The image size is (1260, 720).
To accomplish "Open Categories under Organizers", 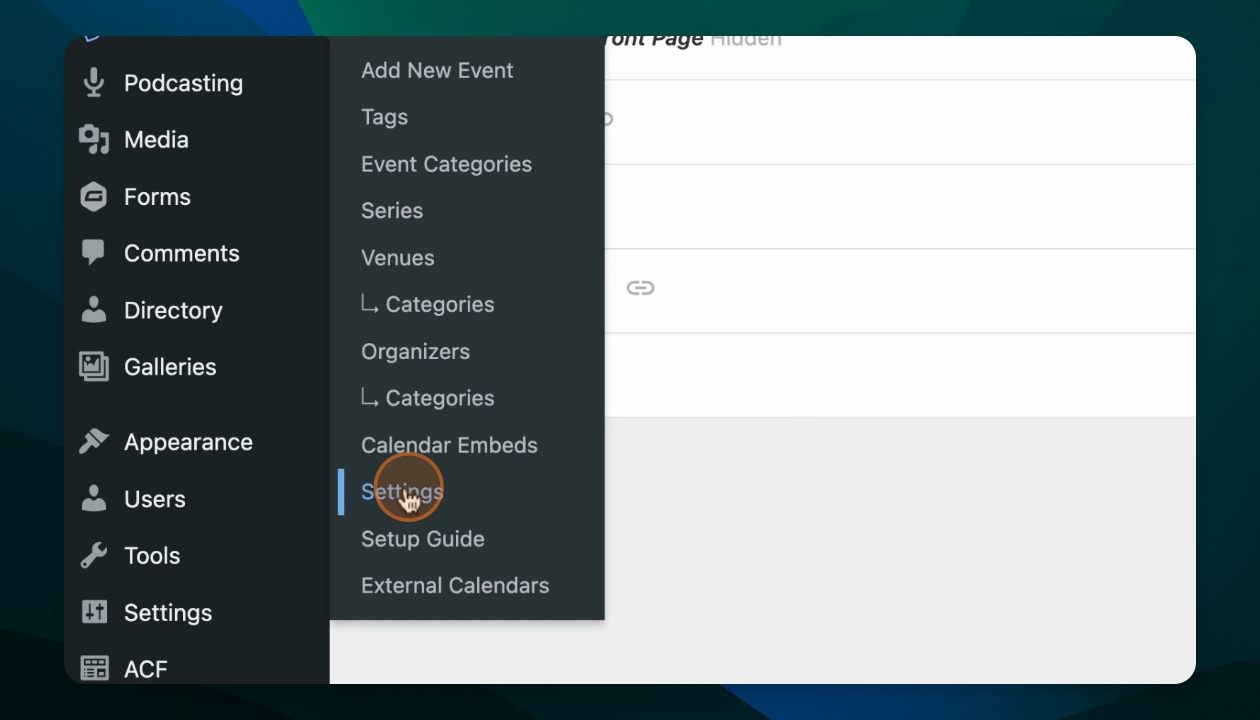I will pos(439,398).
